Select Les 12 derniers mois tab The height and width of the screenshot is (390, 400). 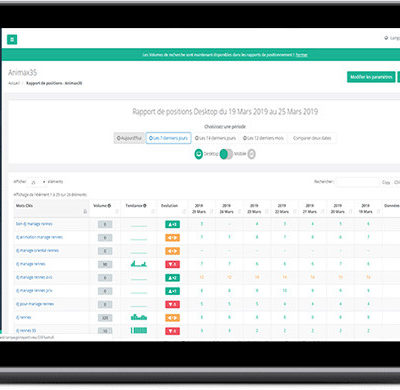click(x=263, y=138)
